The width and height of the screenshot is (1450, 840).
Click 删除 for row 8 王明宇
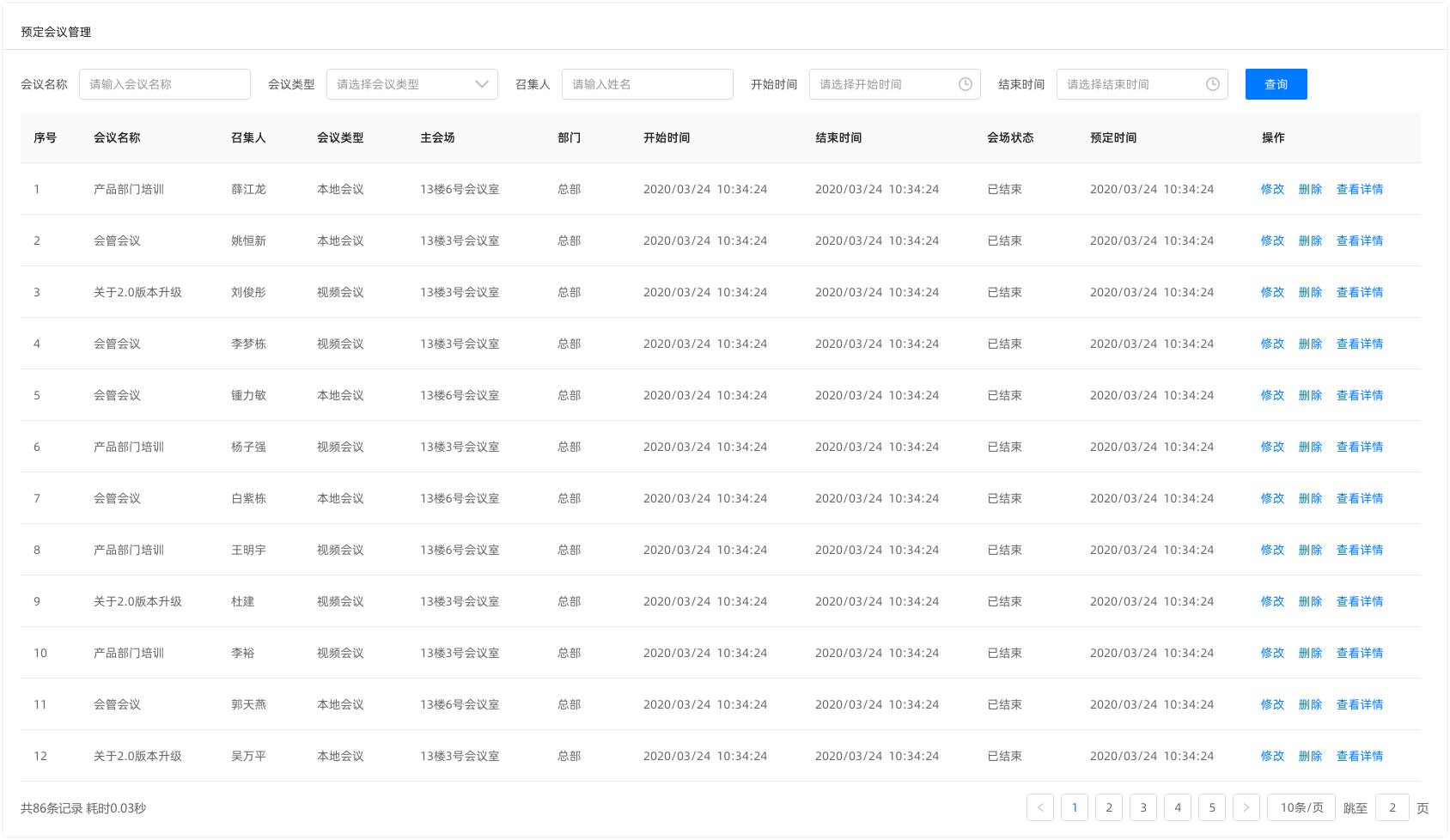pyautogui.click(x=1310, y=550)
